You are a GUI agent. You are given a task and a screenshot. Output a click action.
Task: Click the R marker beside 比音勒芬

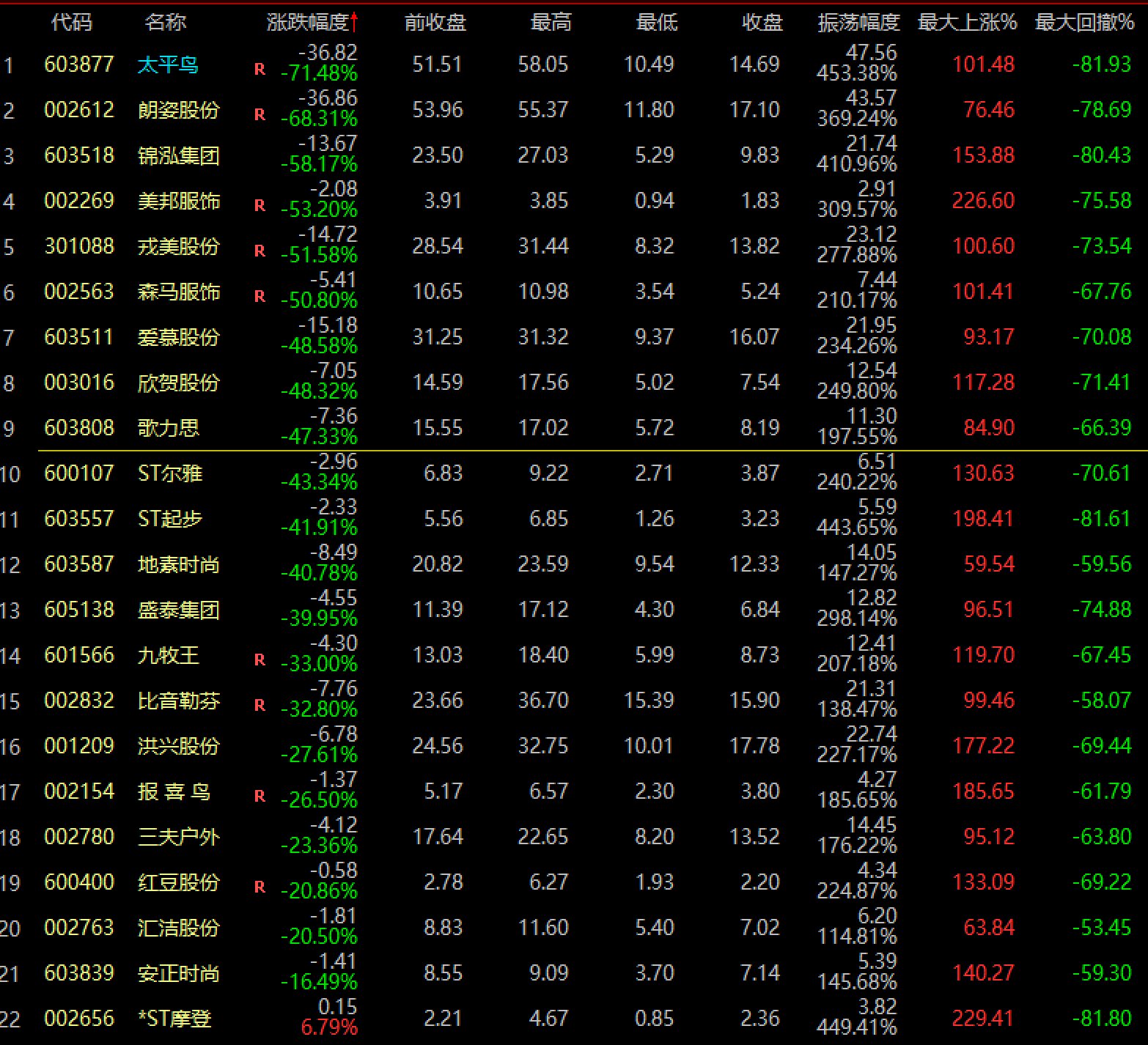260,706
